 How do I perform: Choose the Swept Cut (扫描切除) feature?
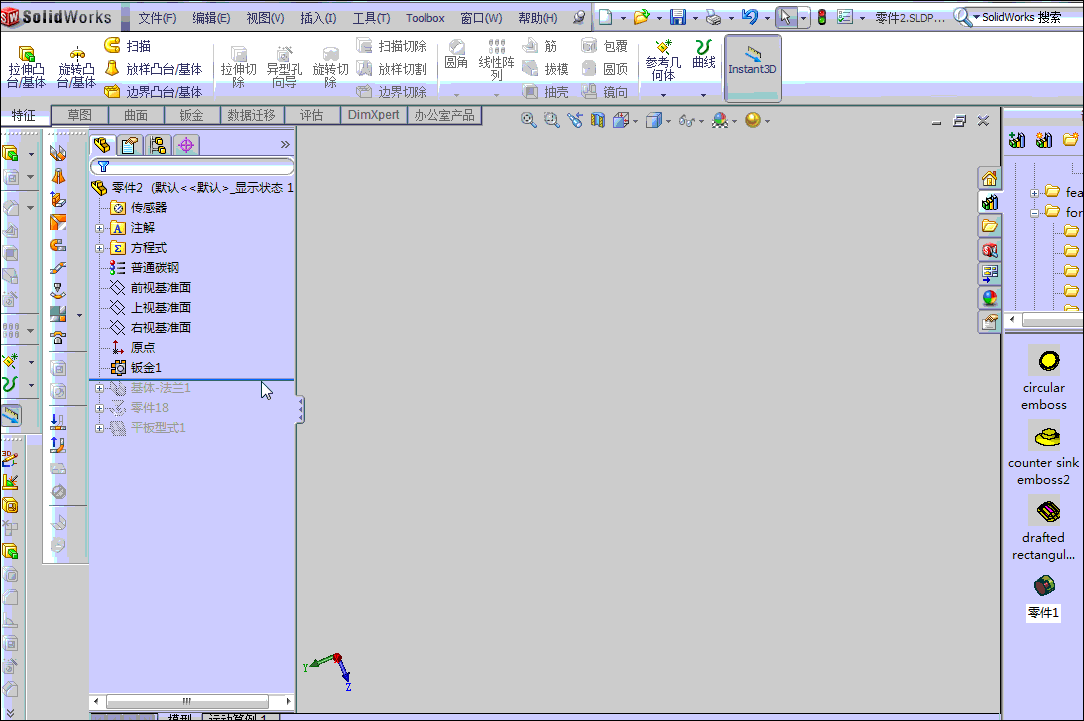pos(391,46)
